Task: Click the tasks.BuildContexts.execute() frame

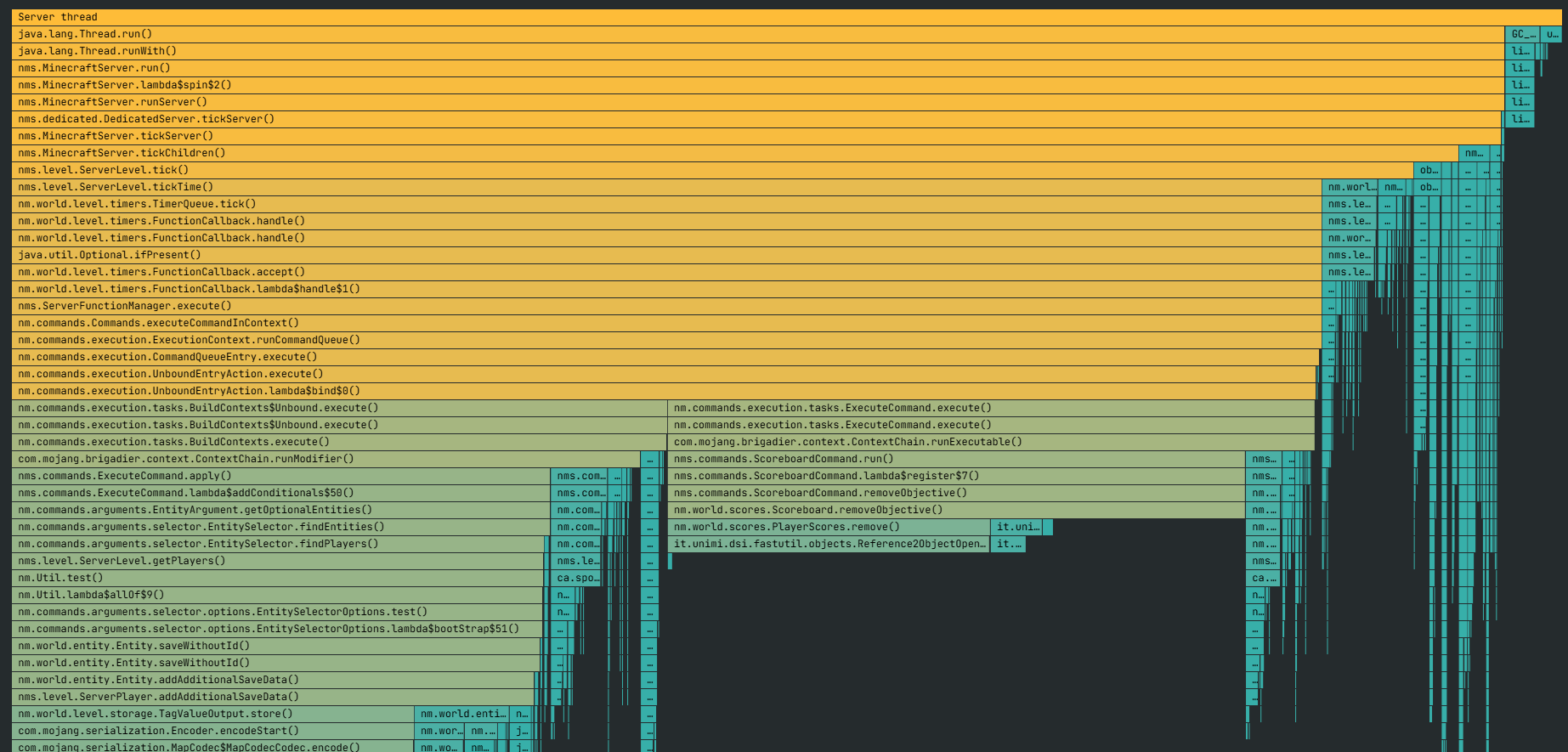Action: point(339,442)
